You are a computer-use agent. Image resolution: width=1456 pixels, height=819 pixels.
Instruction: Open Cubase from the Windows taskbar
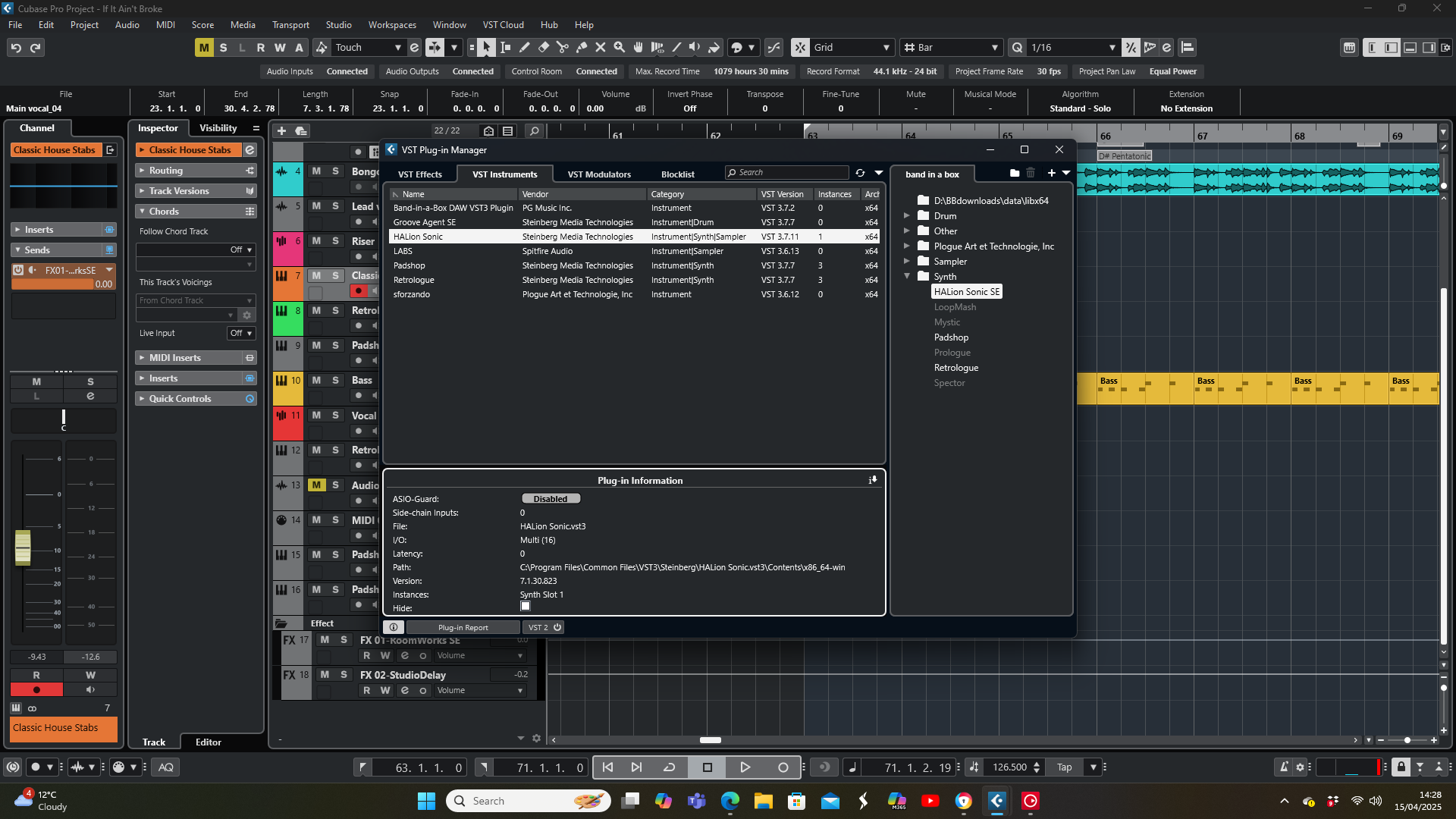click(997, 801)
